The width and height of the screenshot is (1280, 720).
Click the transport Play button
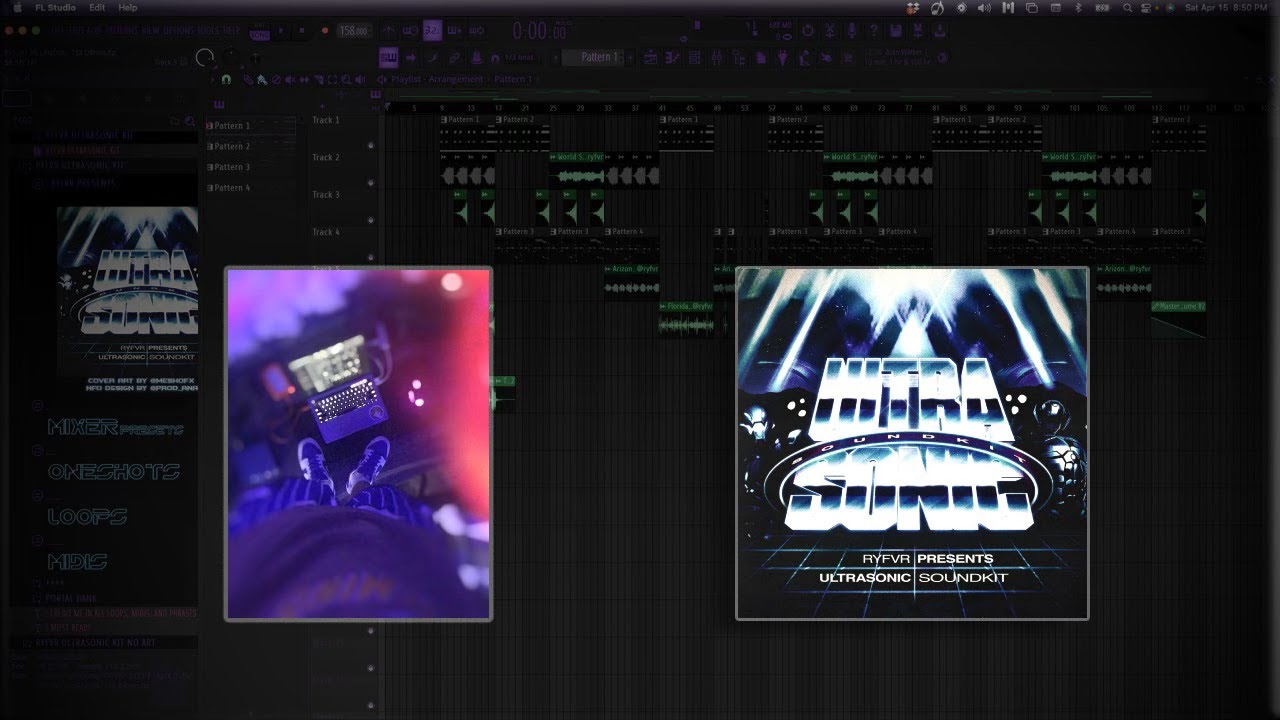click(281, 31)
